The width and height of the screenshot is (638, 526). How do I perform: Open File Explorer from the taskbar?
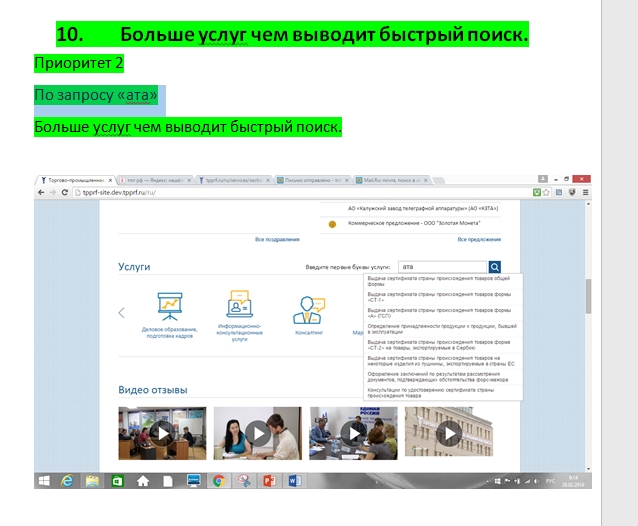click(92, 481)
